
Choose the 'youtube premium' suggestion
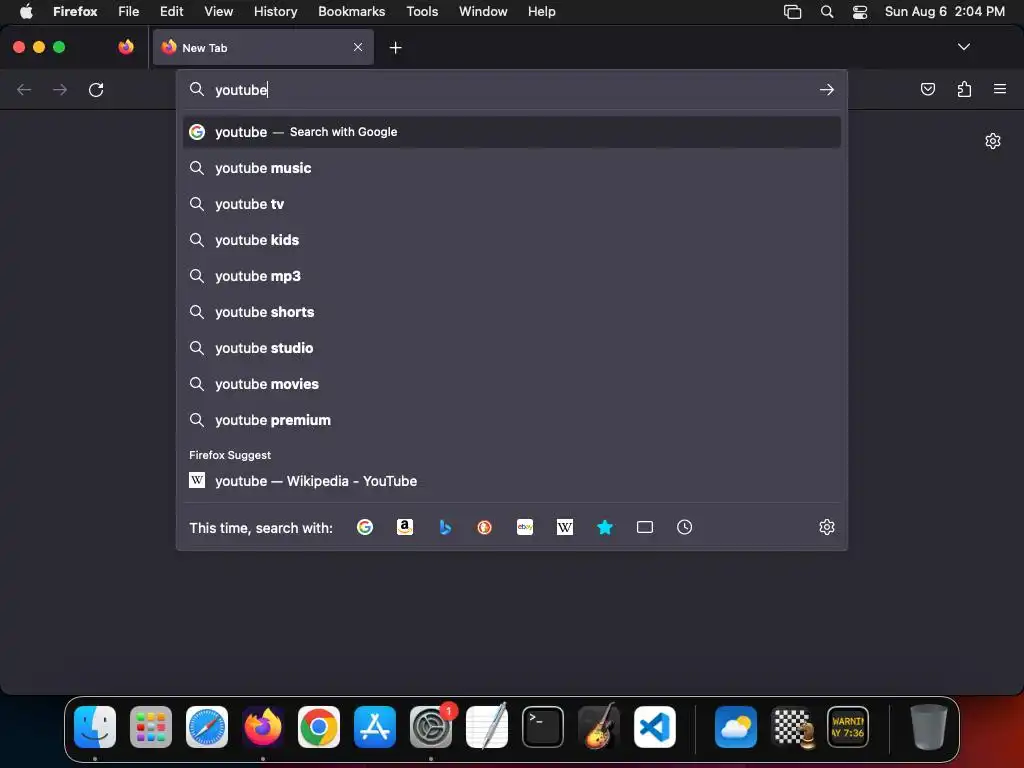(x=511, y=420)
